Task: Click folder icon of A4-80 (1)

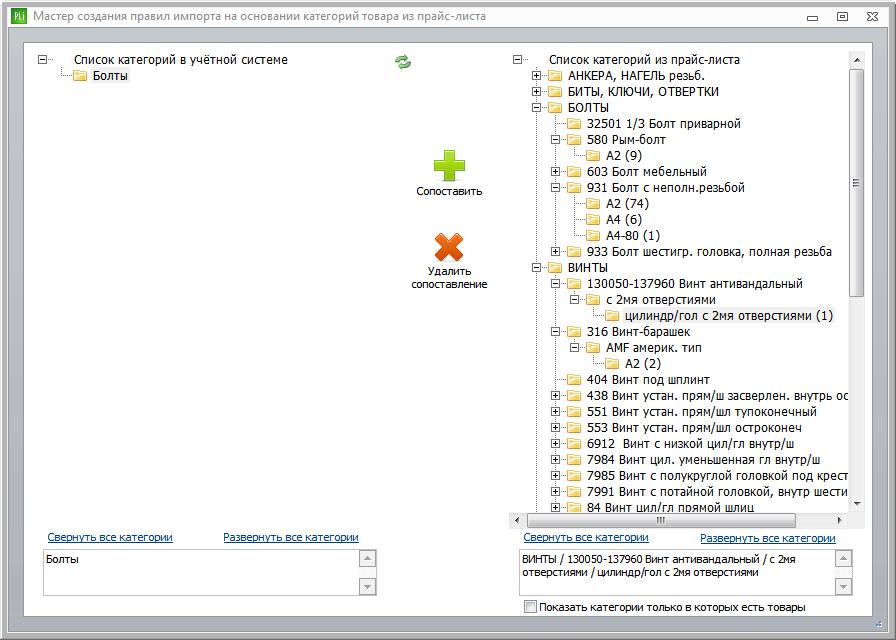Action: (x=593, y=235)
